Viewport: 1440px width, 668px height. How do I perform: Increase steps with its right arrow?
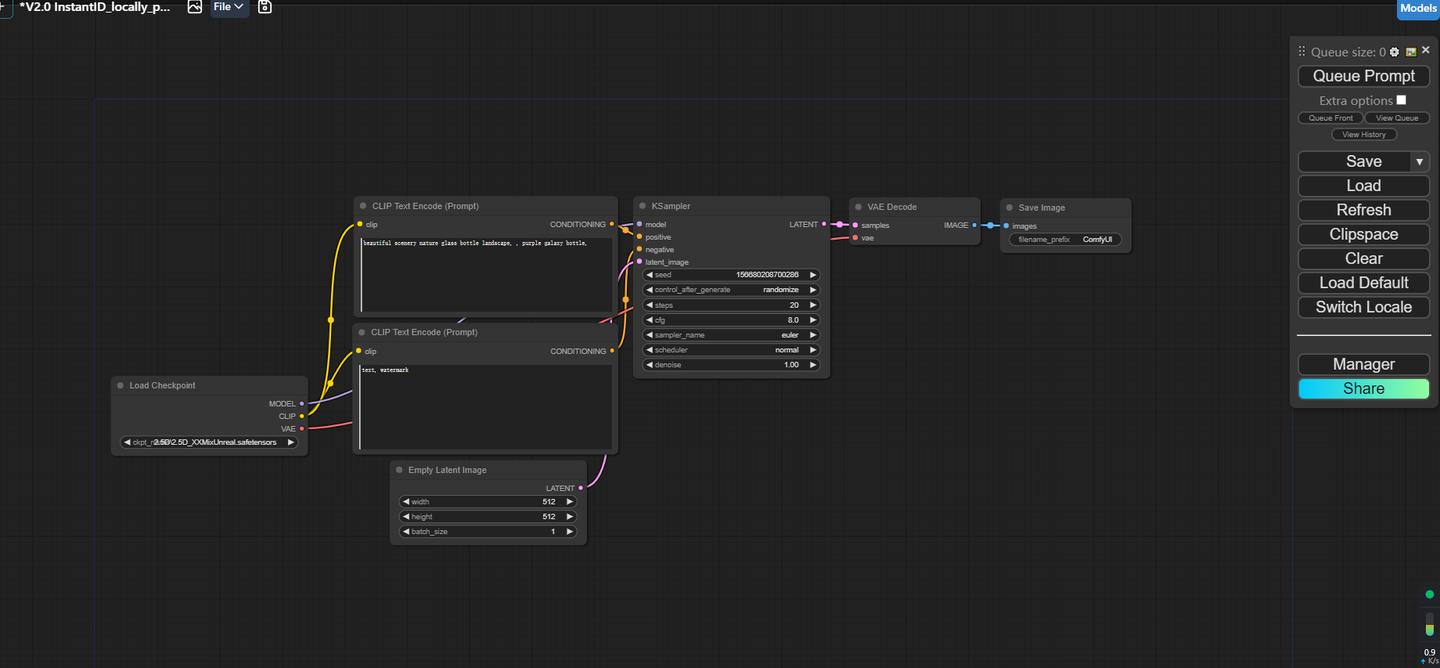pyautogui.click(x=813, y=305)
